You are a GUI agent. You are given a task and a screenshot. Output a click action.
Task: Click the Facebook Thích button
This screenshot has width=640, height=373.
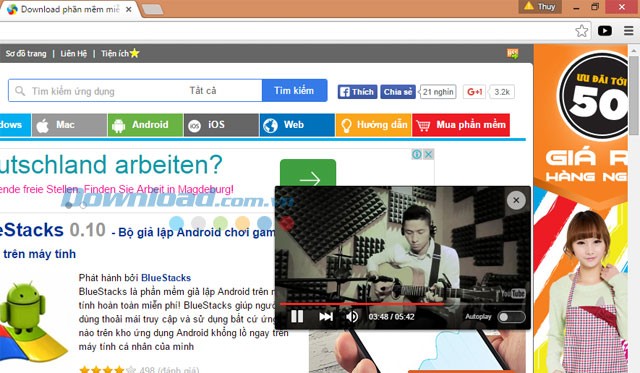pos(357,92)
